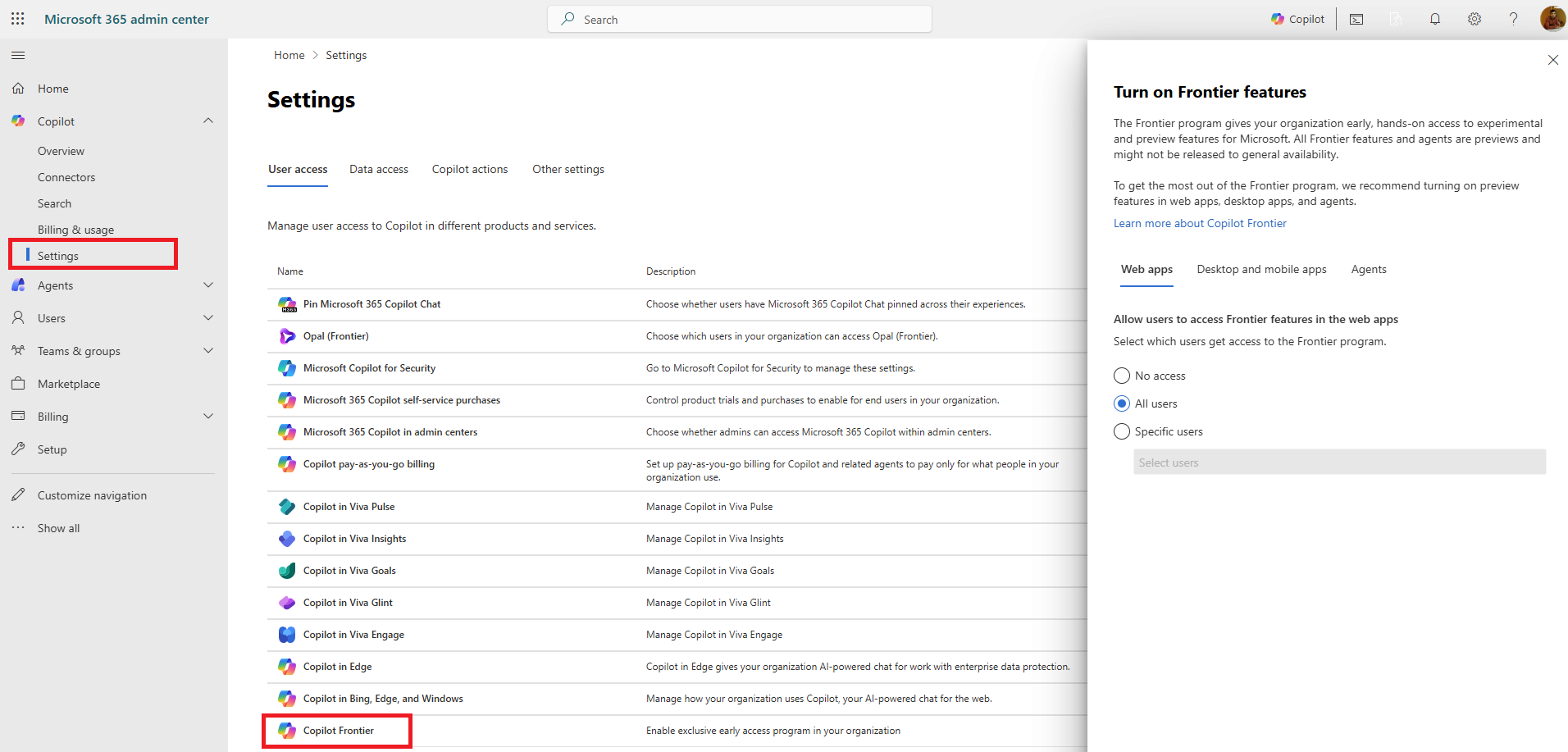The height and width of the screenshot is (752, 1568).
Task: Open the settings gear icon in header
Action: [1474, 19]
